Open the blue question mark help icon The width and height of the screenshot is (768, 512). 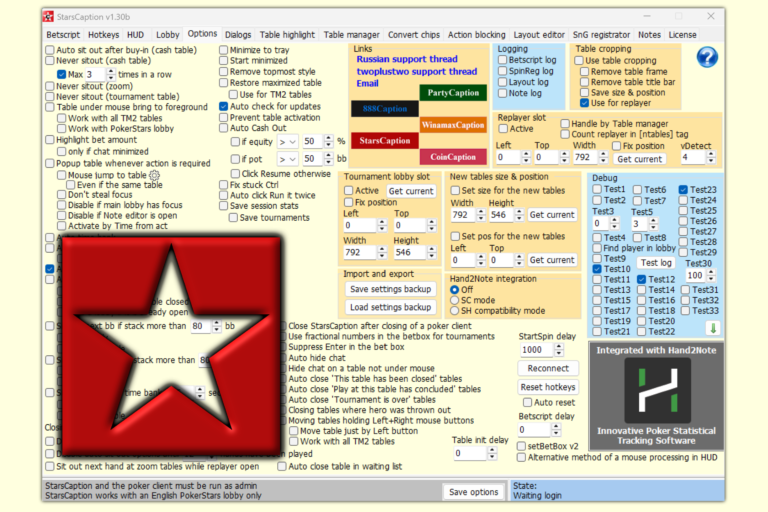click(707, 57)
